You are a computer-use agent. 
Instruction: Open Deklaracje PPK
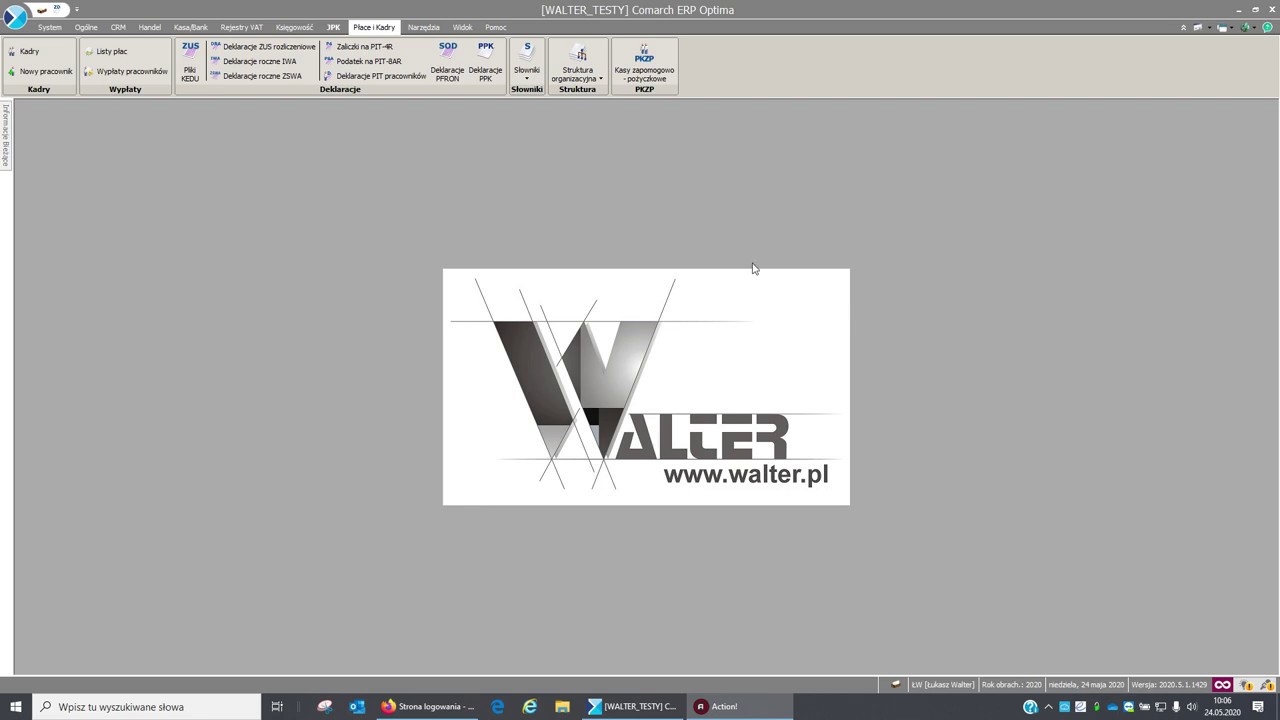(x=485, y=62)
